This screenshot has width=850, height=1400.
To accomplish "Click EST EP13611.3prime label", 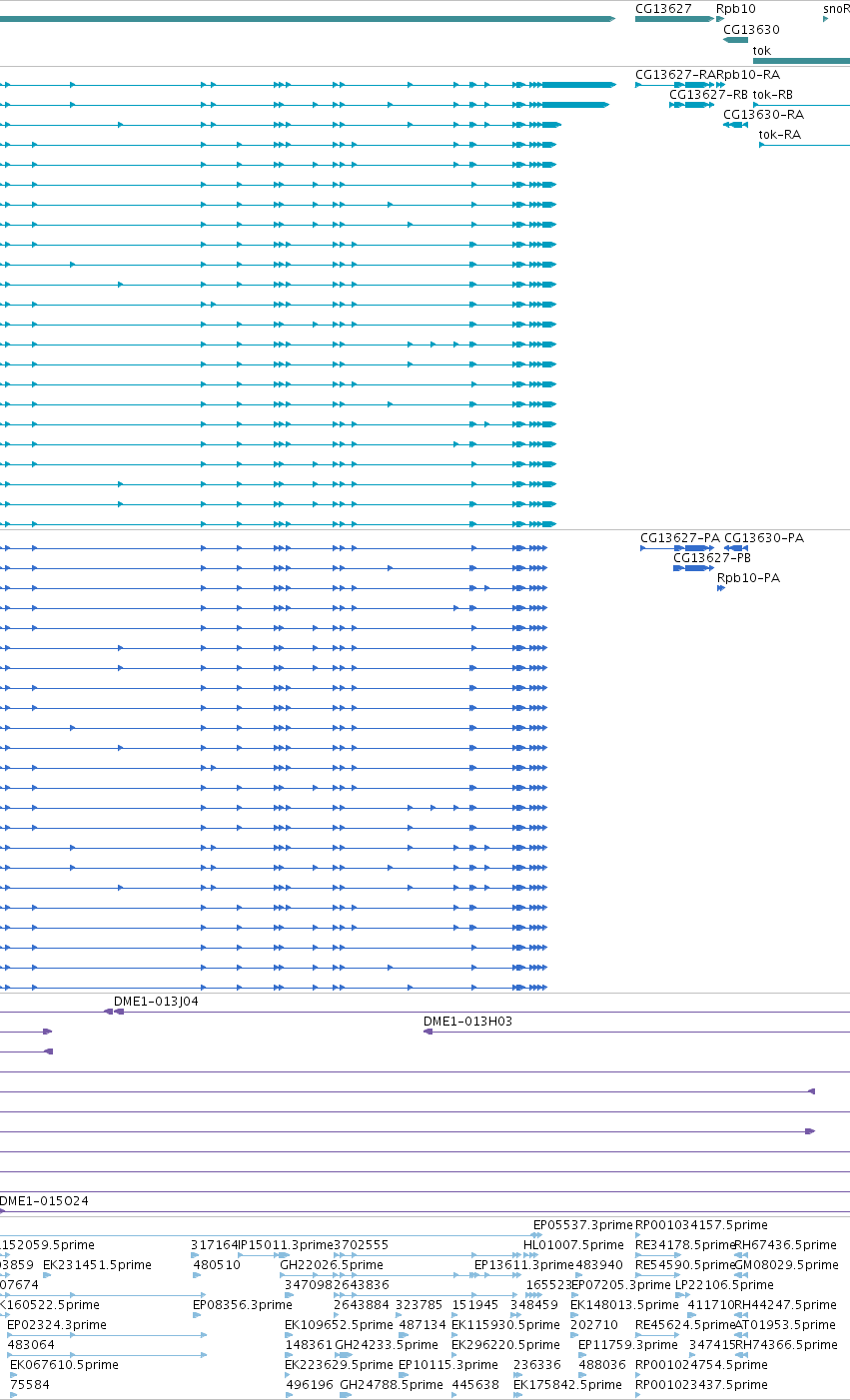I will point(523,1265).
